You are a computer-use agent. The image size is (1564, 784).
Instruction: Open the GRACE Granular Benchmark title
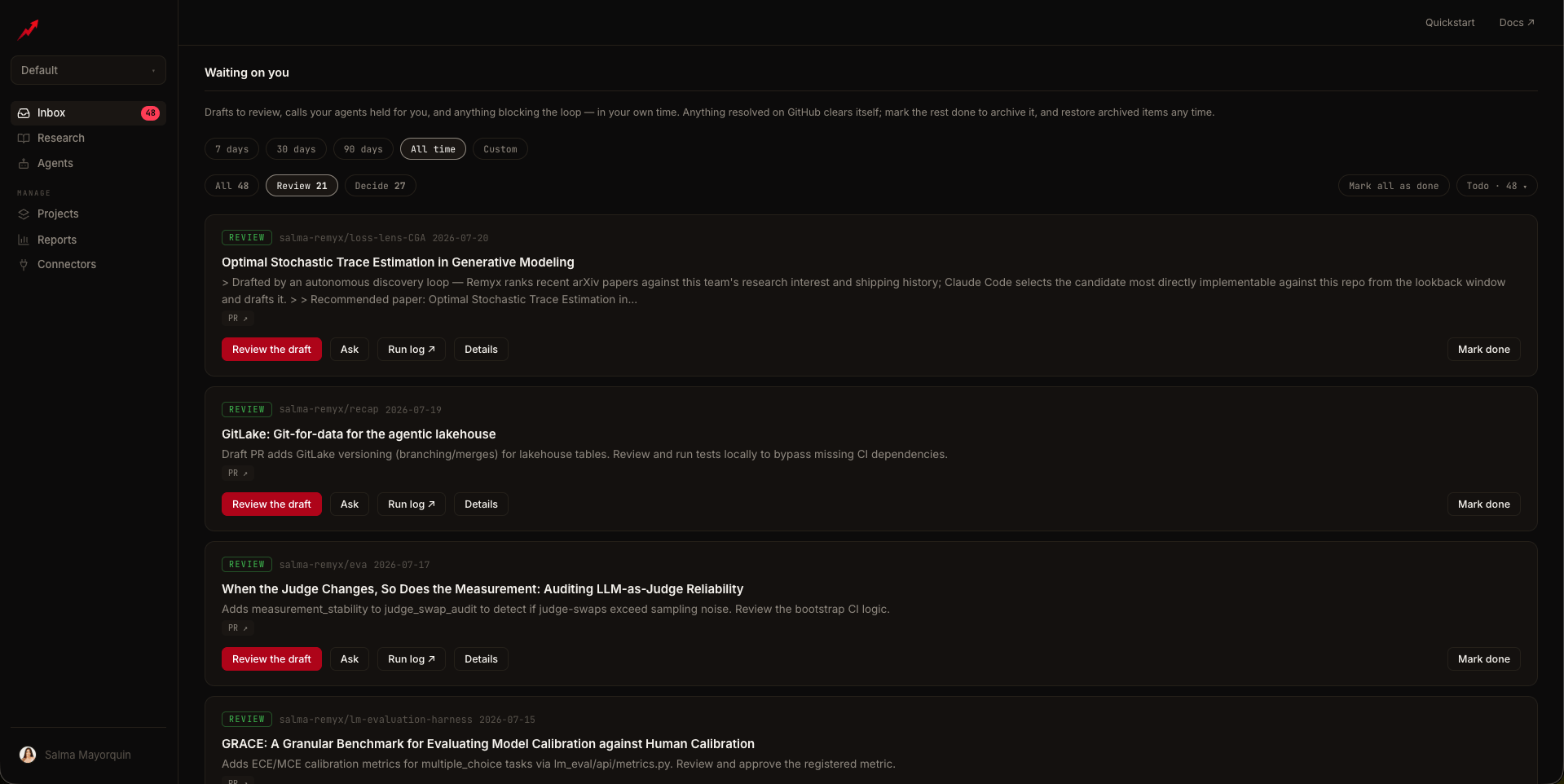[x=488, y=744]
